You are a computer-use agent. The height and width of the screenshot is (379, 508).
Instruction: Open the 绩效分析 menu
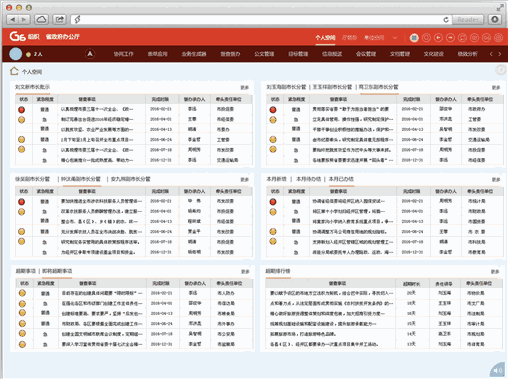468,54
